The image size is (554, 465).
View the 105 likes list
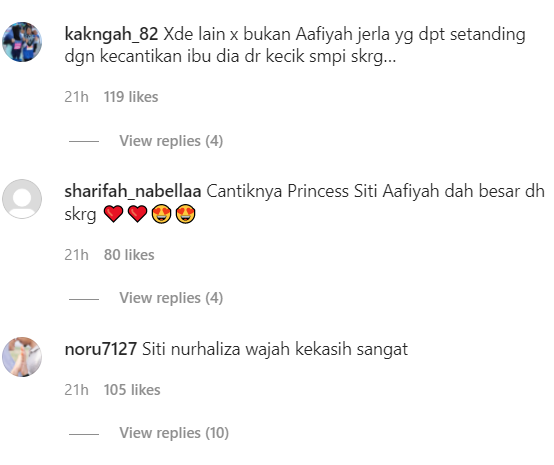(x=132, y=390)
